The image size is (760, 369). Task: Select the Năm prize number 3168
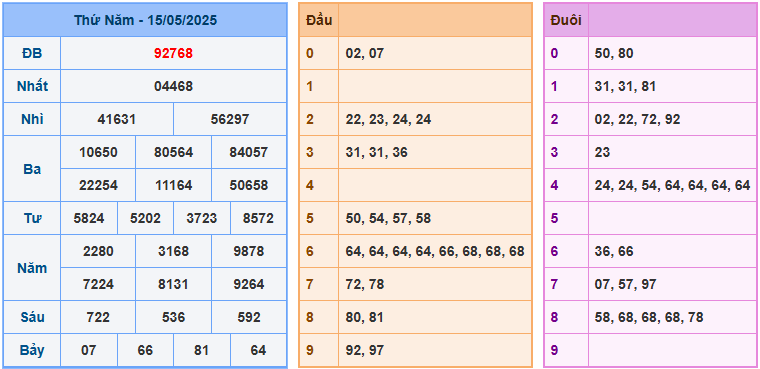pyautogui.click(x=174, y=251)
